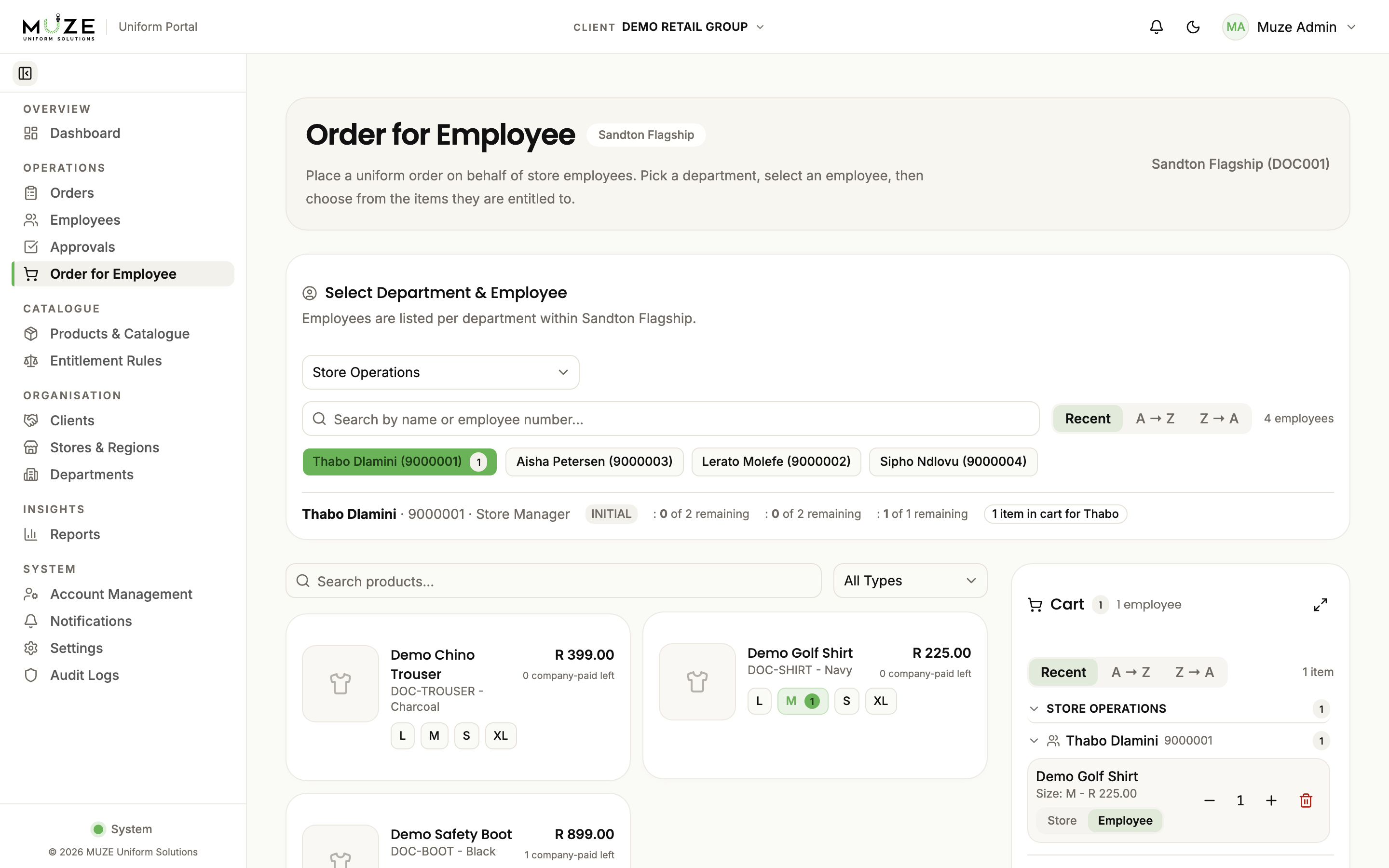Open Dashboard from the sidebar

pyautogui.click(x=123, y=133)
